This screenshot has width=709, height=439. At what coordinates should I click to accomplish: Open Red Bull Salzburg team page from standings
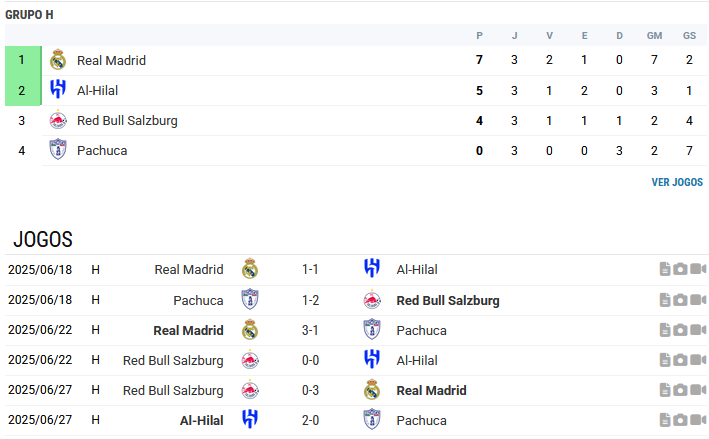click(x=127, y=120)
